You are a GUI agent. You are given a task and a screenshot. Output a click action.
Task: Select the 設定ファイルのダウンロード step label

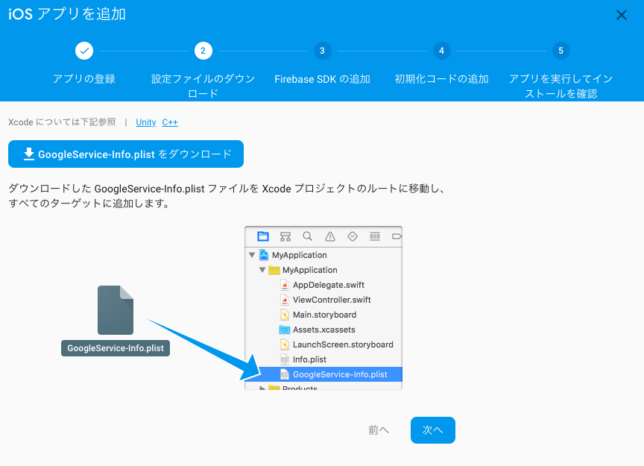[203, 86]
